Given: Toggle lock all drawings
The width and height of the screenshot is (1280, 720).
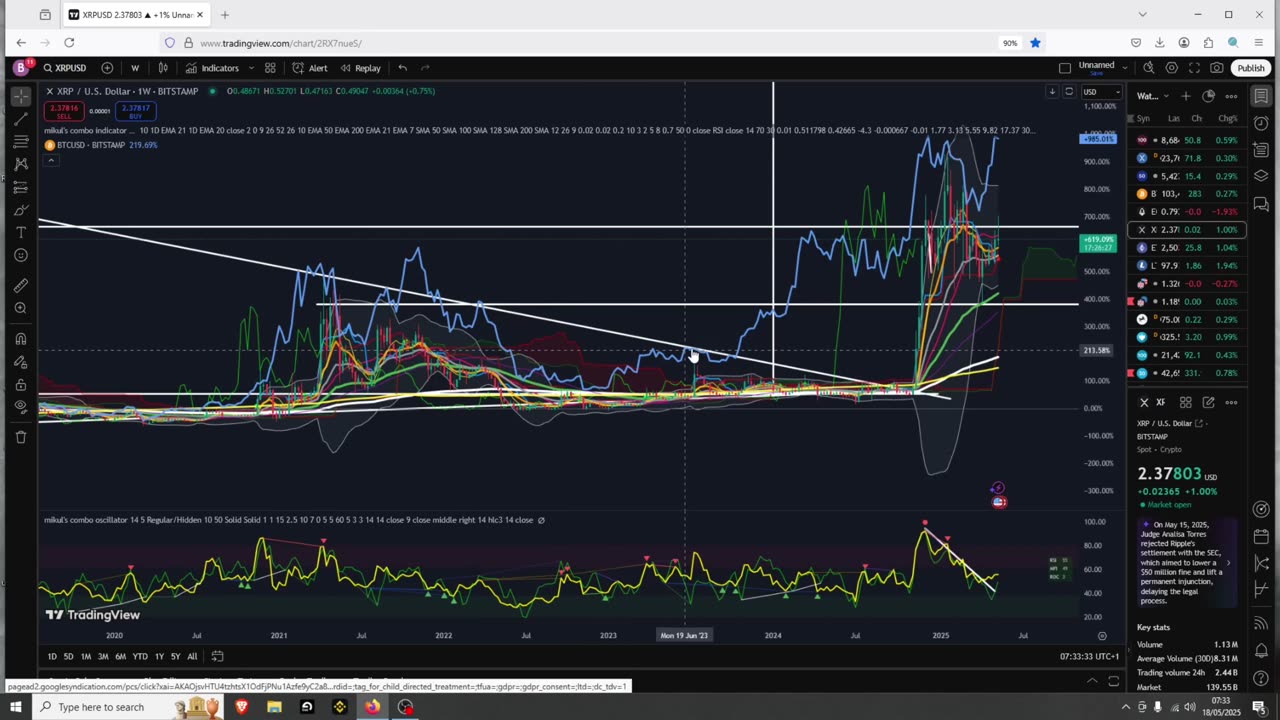Looking at the screenshot, I should click(21, 384).
